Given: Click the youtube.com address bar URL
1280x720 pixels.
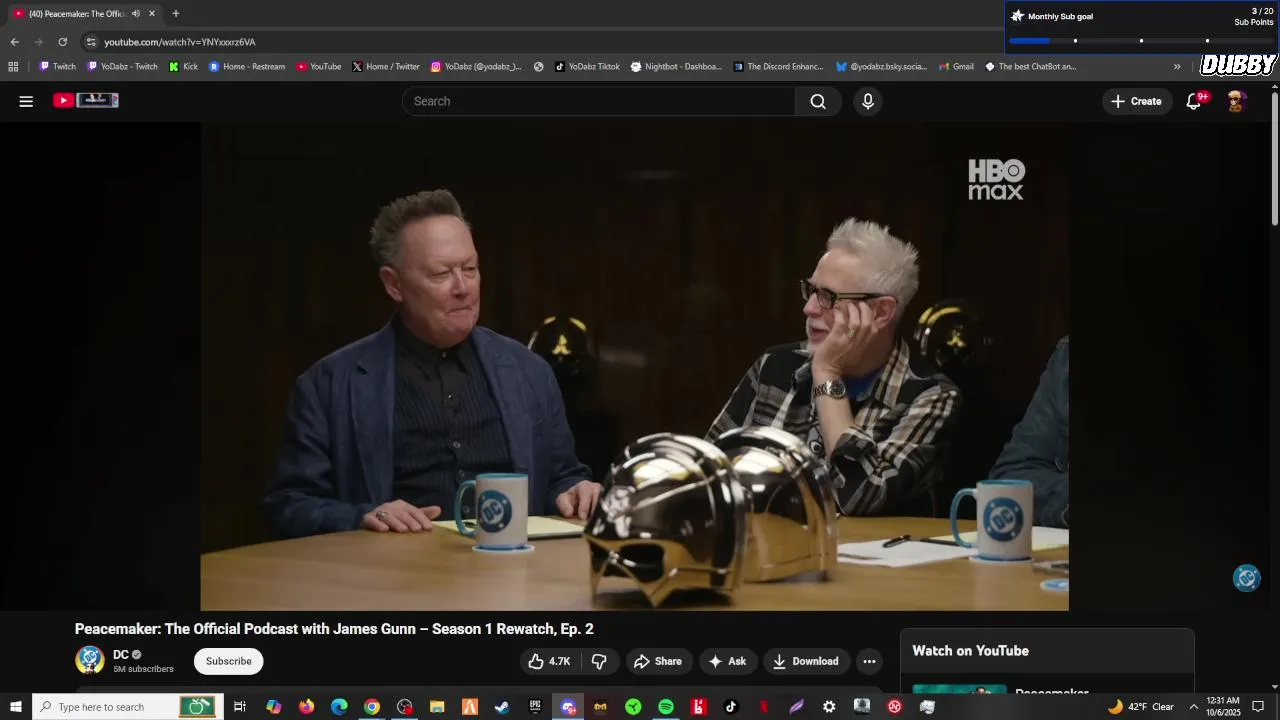Looking at the screenshot, I should 180,42.
